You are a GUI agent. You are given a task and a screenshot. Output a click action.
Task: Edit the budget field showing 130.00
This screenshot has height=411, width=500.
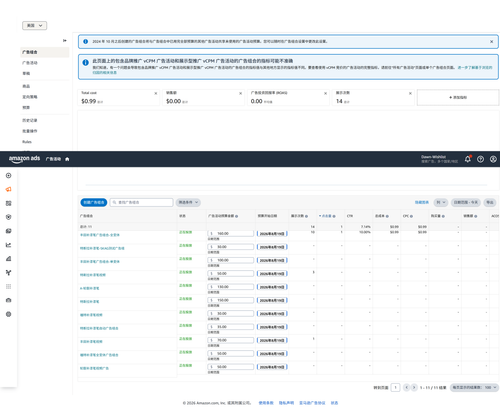[231, 287]
